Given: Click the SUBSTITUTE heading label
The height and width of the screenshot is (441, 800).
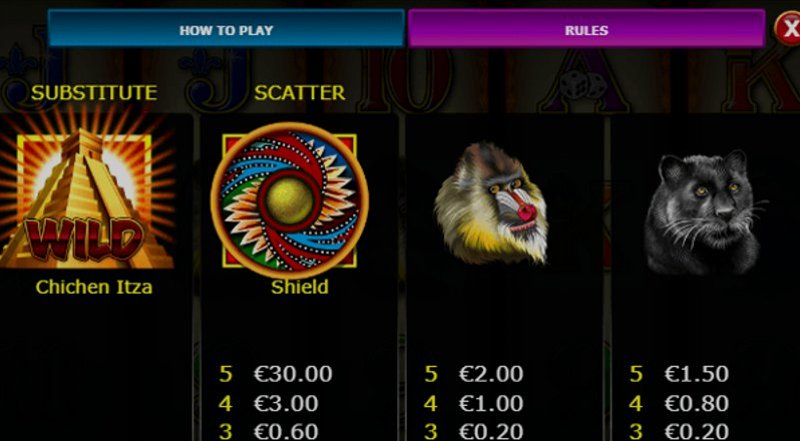Looking at the screenshot, I should 94,93.
